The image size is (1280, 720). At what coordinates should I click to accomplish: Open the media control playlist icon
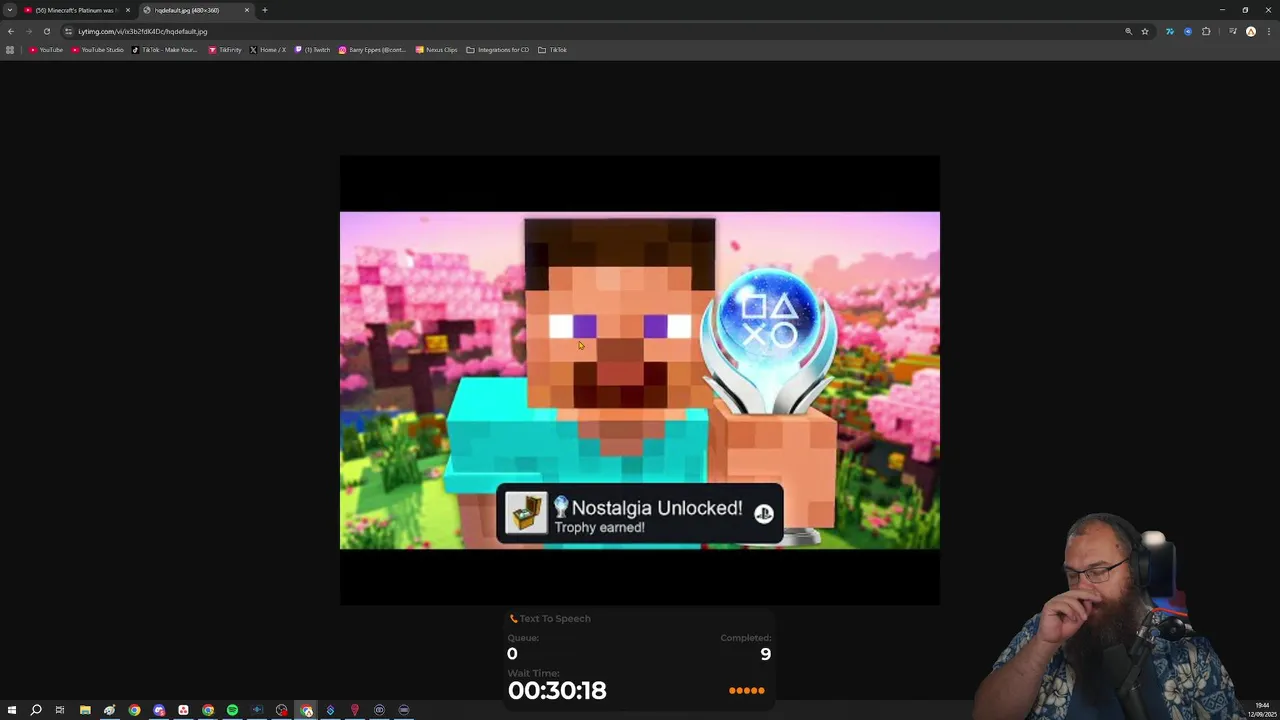point(1232,31)
